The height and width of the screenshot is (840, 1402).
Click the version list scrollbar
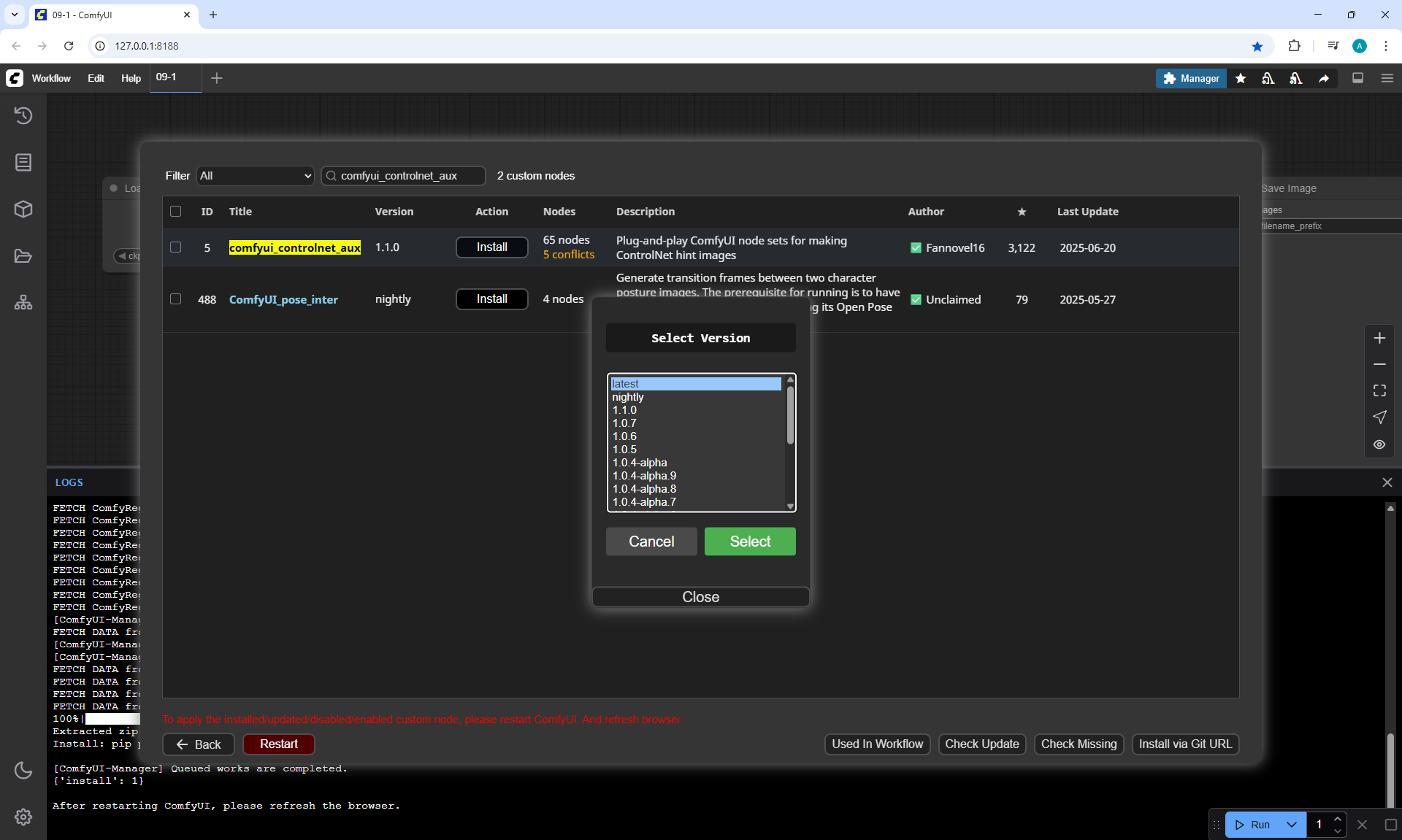pyautogui.click(x=790, y=416)
